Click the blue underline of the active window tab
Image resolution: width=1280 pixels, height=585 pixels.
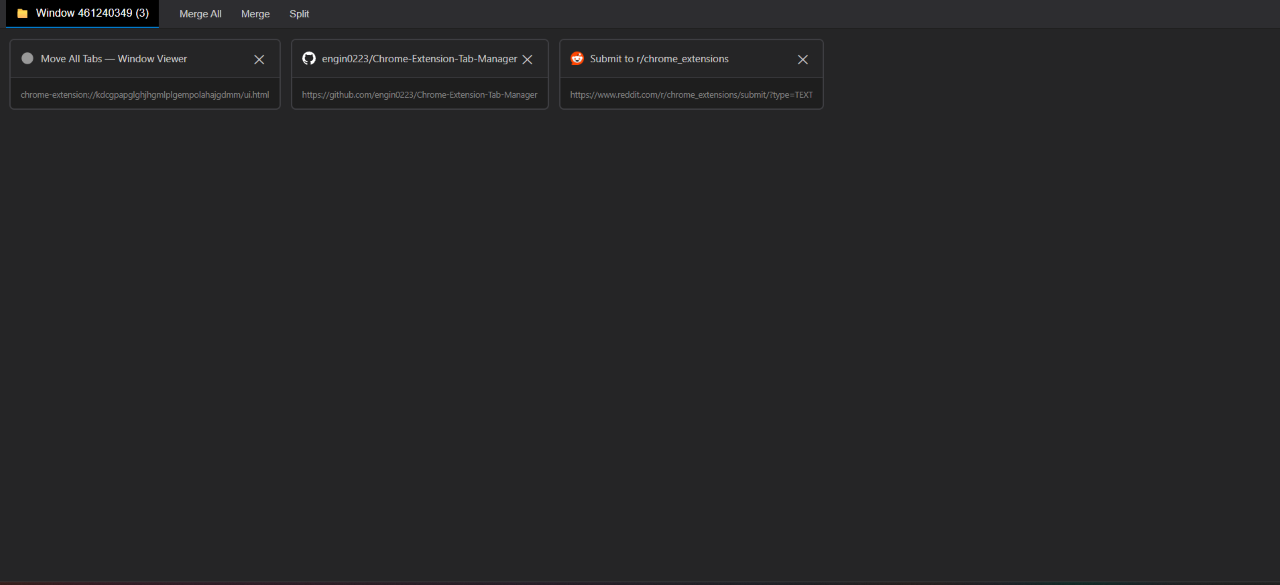(x=82, y=26)
